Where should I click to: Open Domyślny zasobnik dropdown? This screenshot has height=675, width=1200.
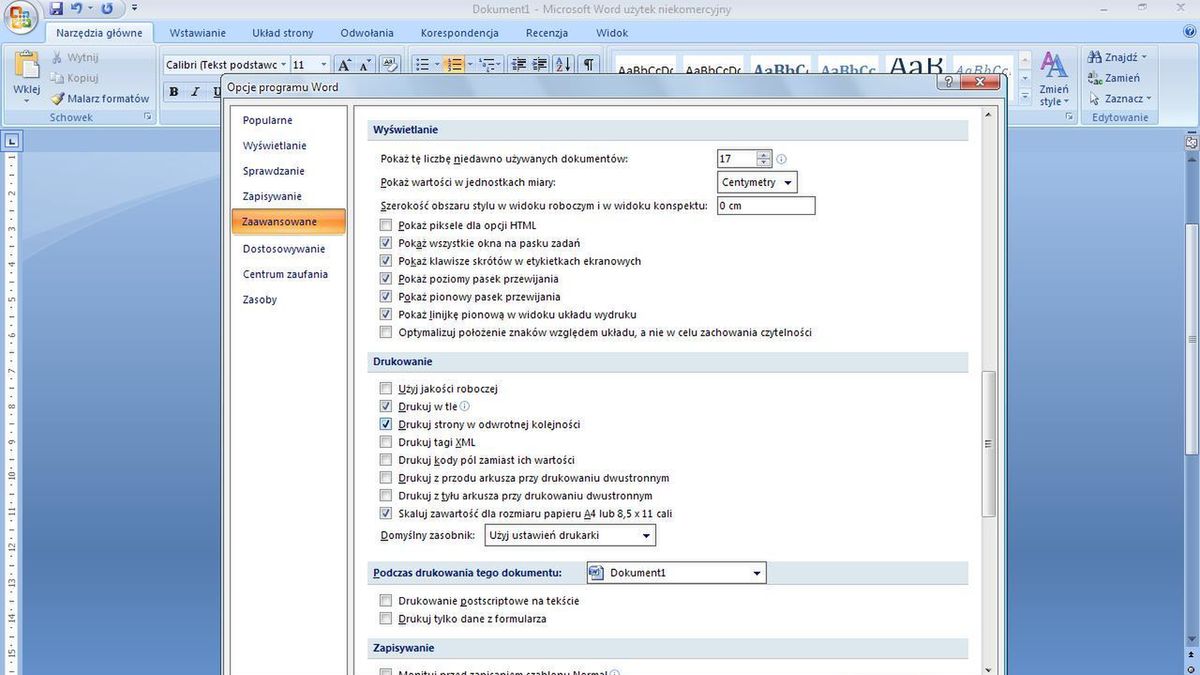570,536
